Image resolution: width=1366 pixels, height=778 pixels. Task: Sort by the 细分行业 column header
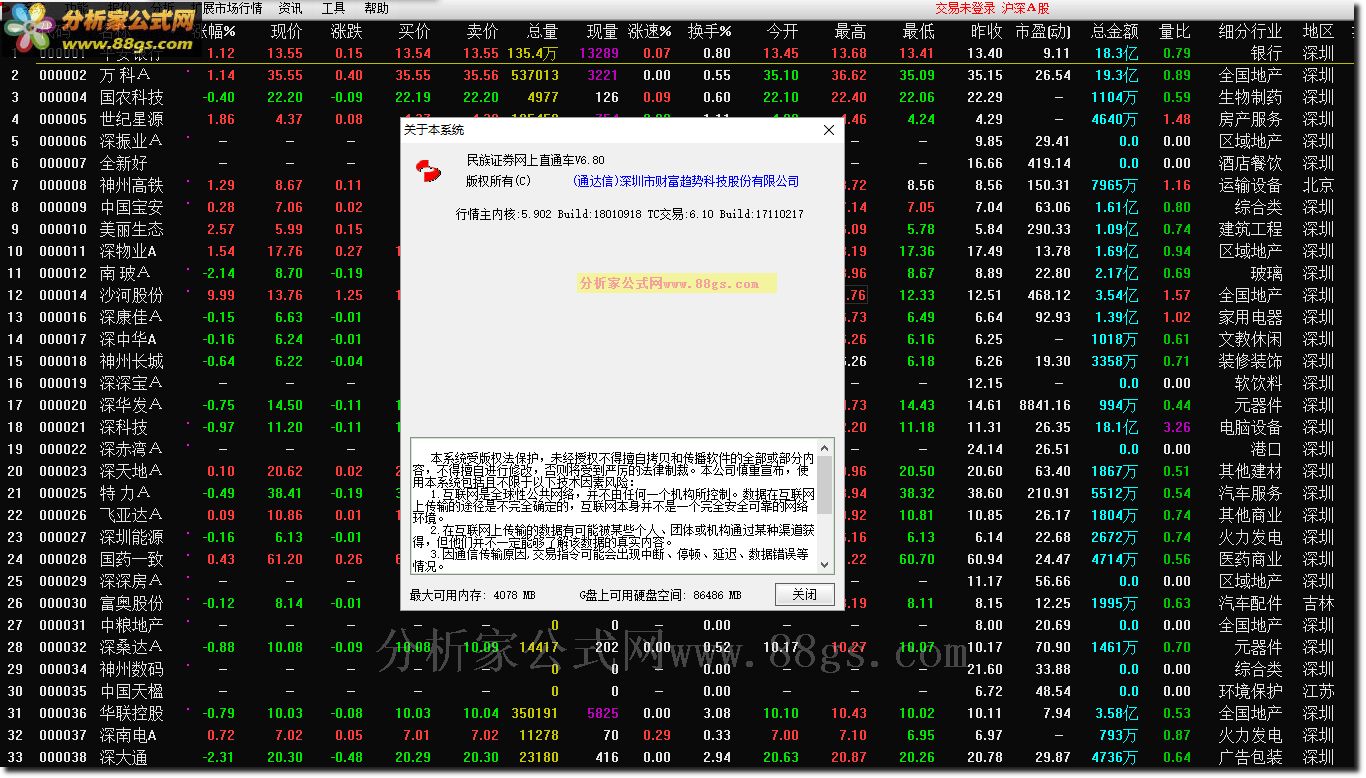pos(1250,32)
